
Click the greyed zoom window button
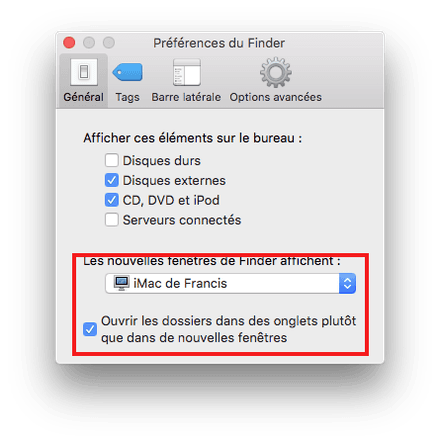tap(109, 43)
